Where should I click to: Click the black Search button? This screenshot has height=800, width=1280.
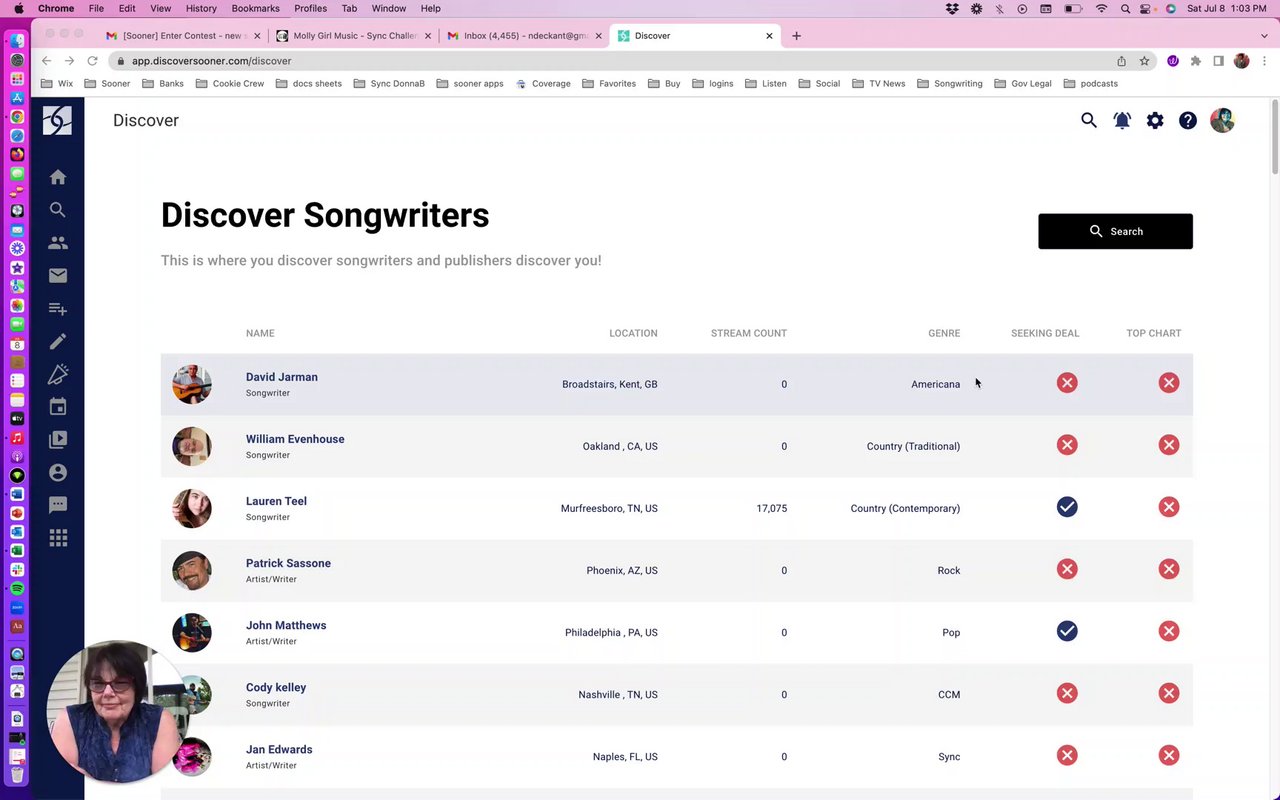1115,231
